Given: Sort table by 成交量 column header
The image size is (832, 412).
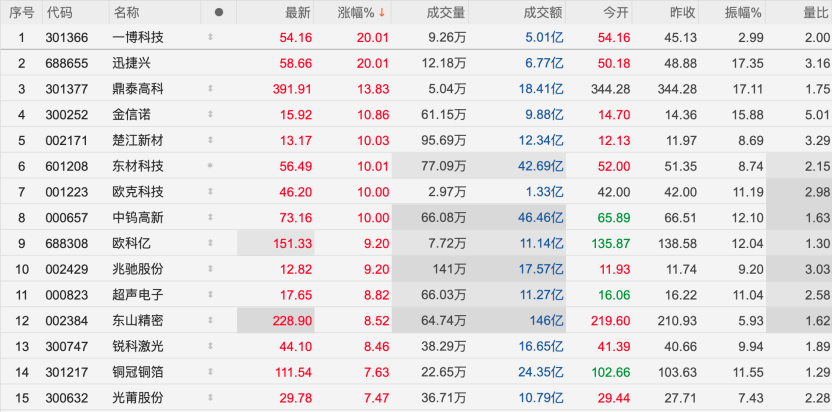Looking at the screenshot, I should (x=446, y=13).
